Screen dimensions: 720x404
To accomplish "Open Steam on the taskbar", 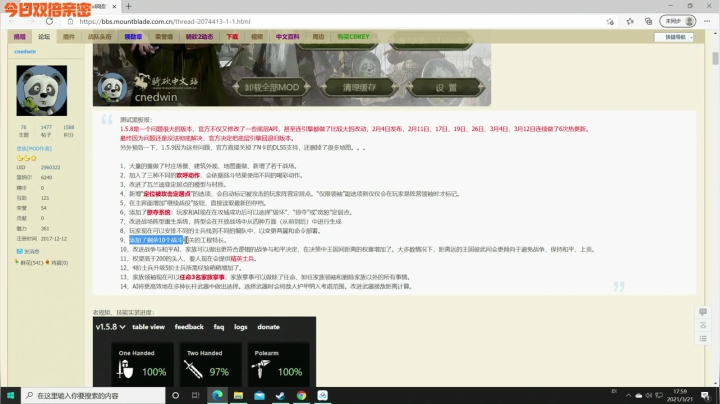I will pyautogui.click(x=280, y=395).
